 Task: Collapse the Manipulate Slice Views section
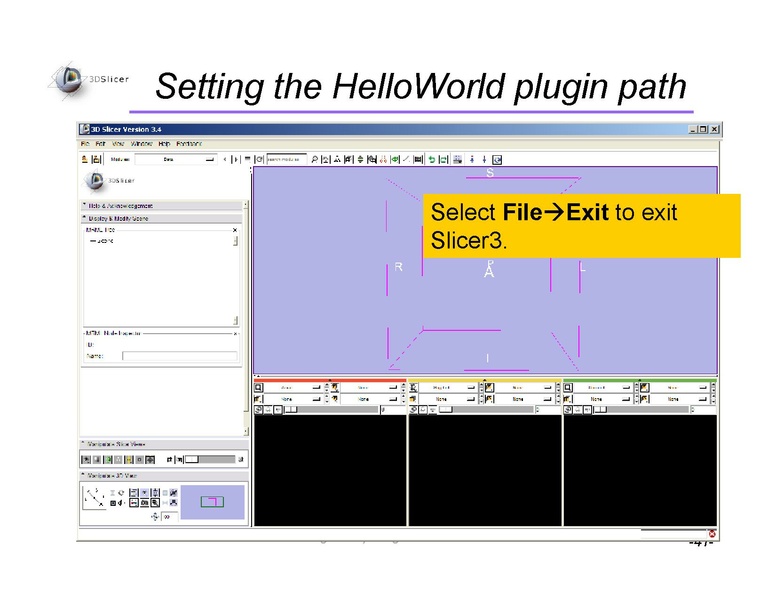coord(164,444)
